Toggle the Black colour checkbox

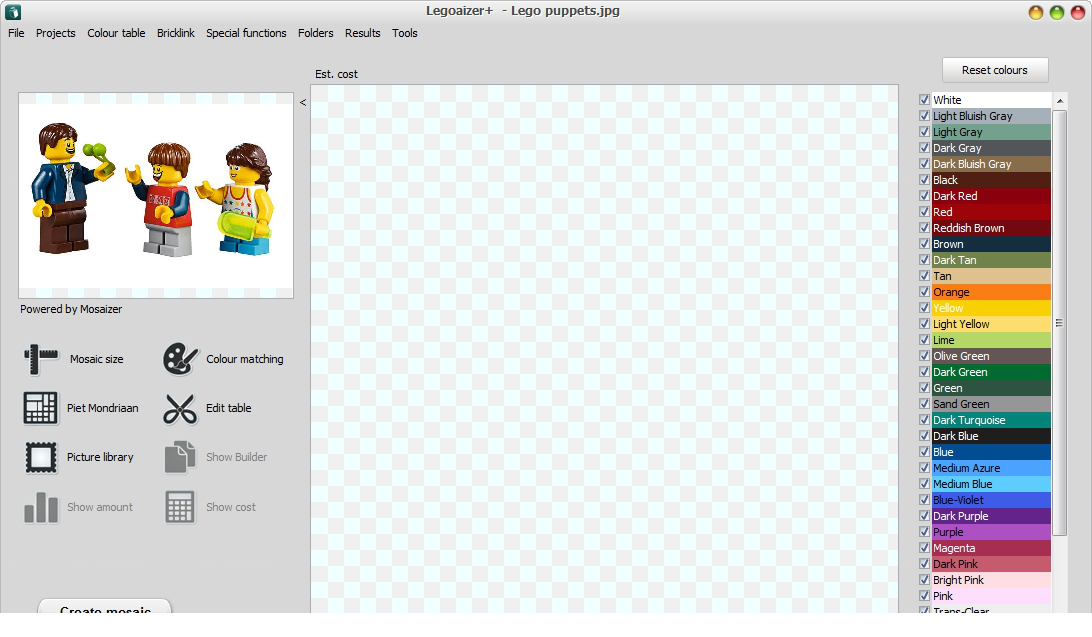click(924, 180)
